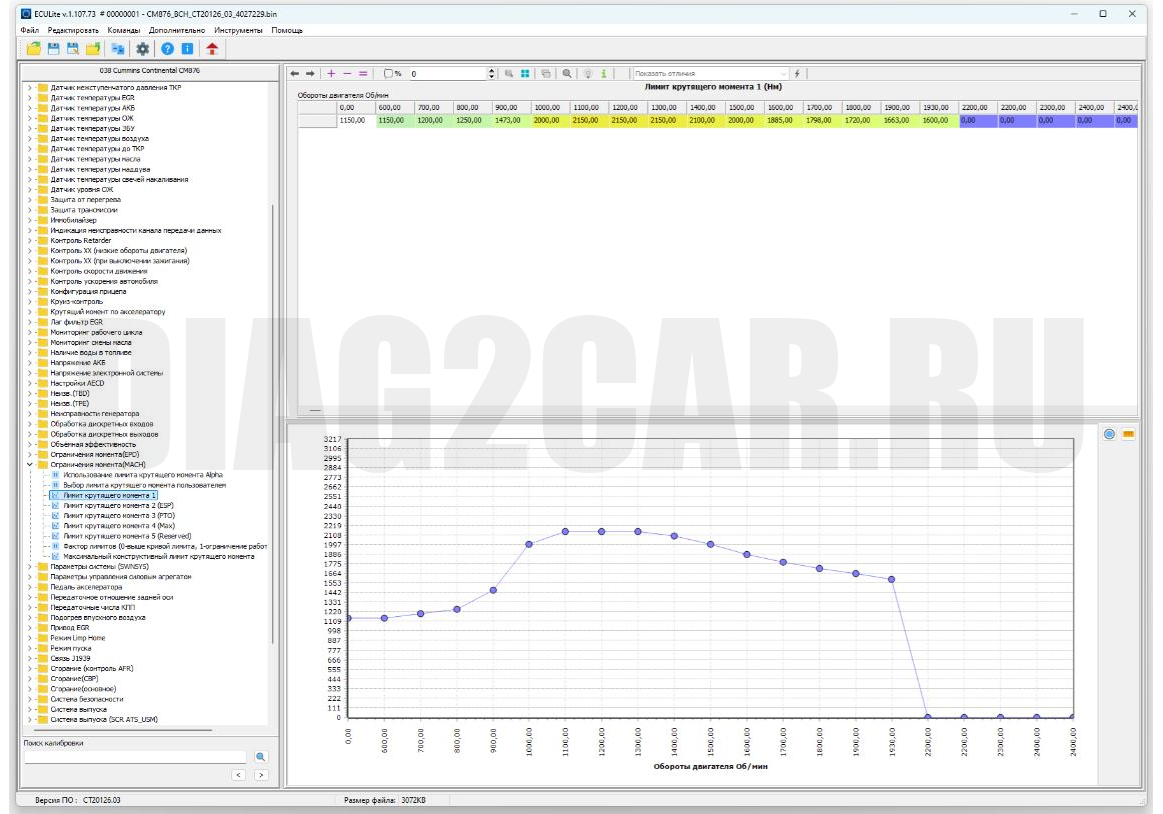Click the calibration search magnifier button
This screenshot has height=814, width=1163.
(260, 757)
